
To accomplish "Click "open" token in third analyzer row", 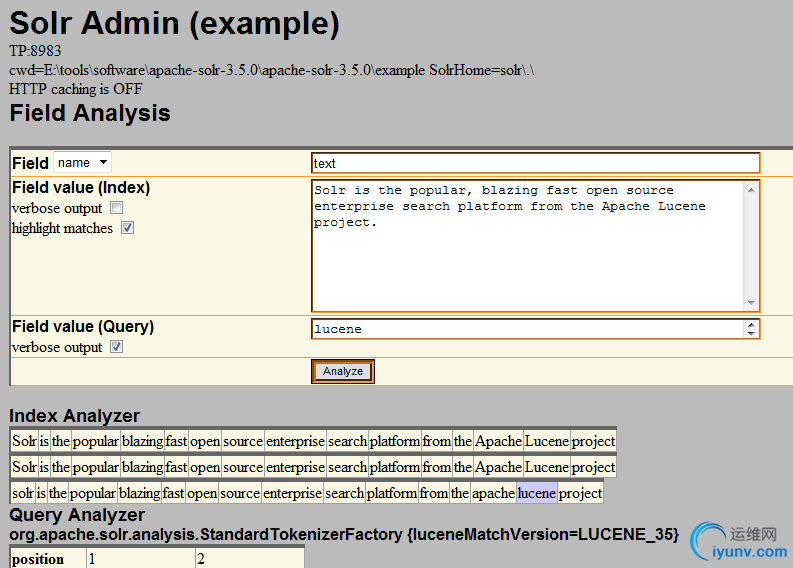I will pos(202,493).
